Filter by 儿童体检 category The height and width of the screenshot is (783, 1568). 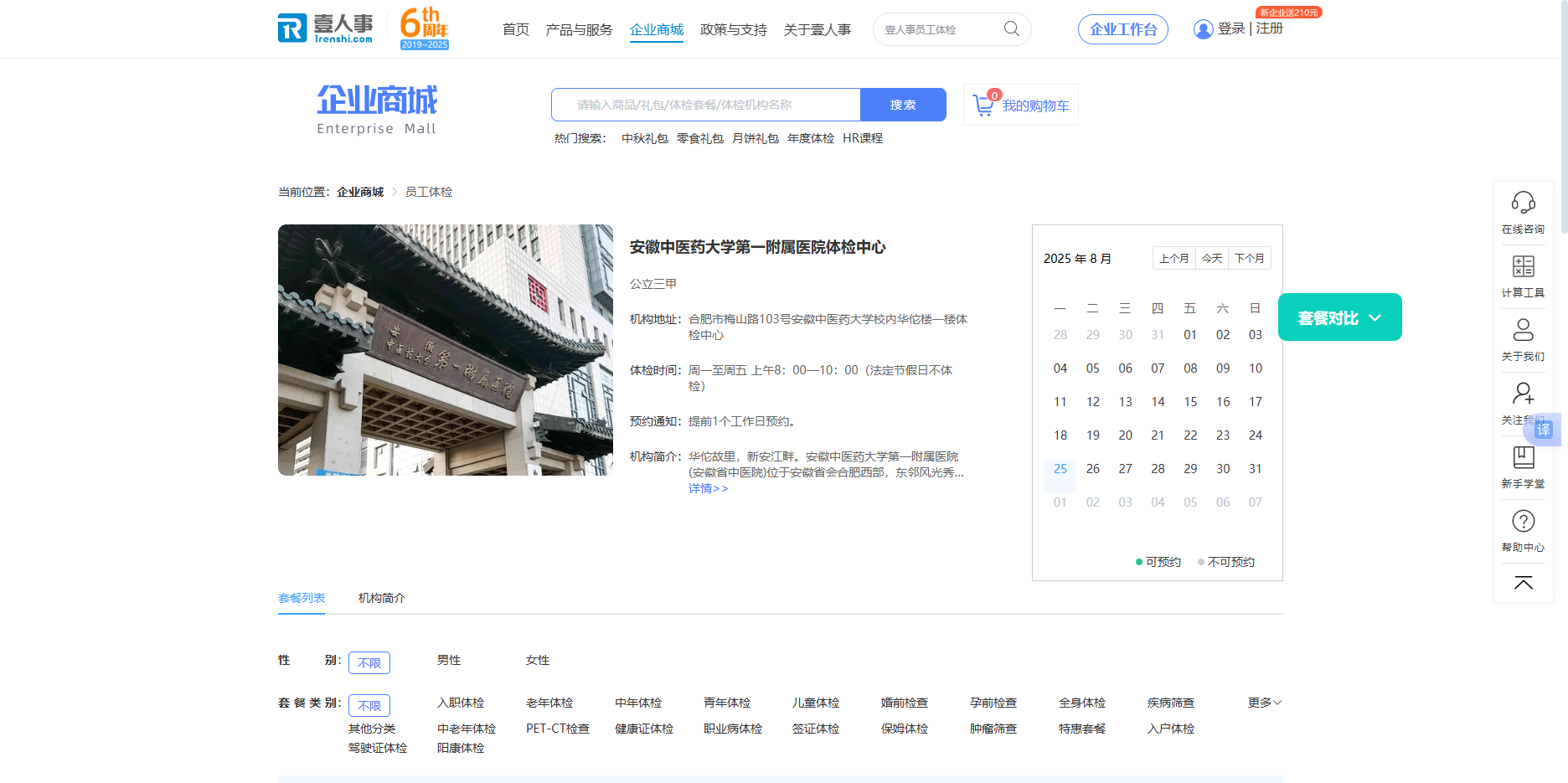816,703
